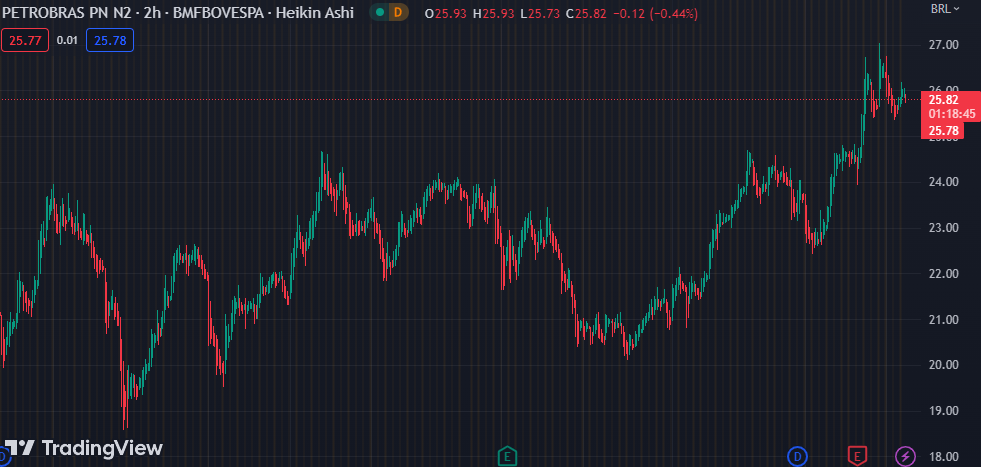
Task: Click the green market status dot
Action: (380, 12)
